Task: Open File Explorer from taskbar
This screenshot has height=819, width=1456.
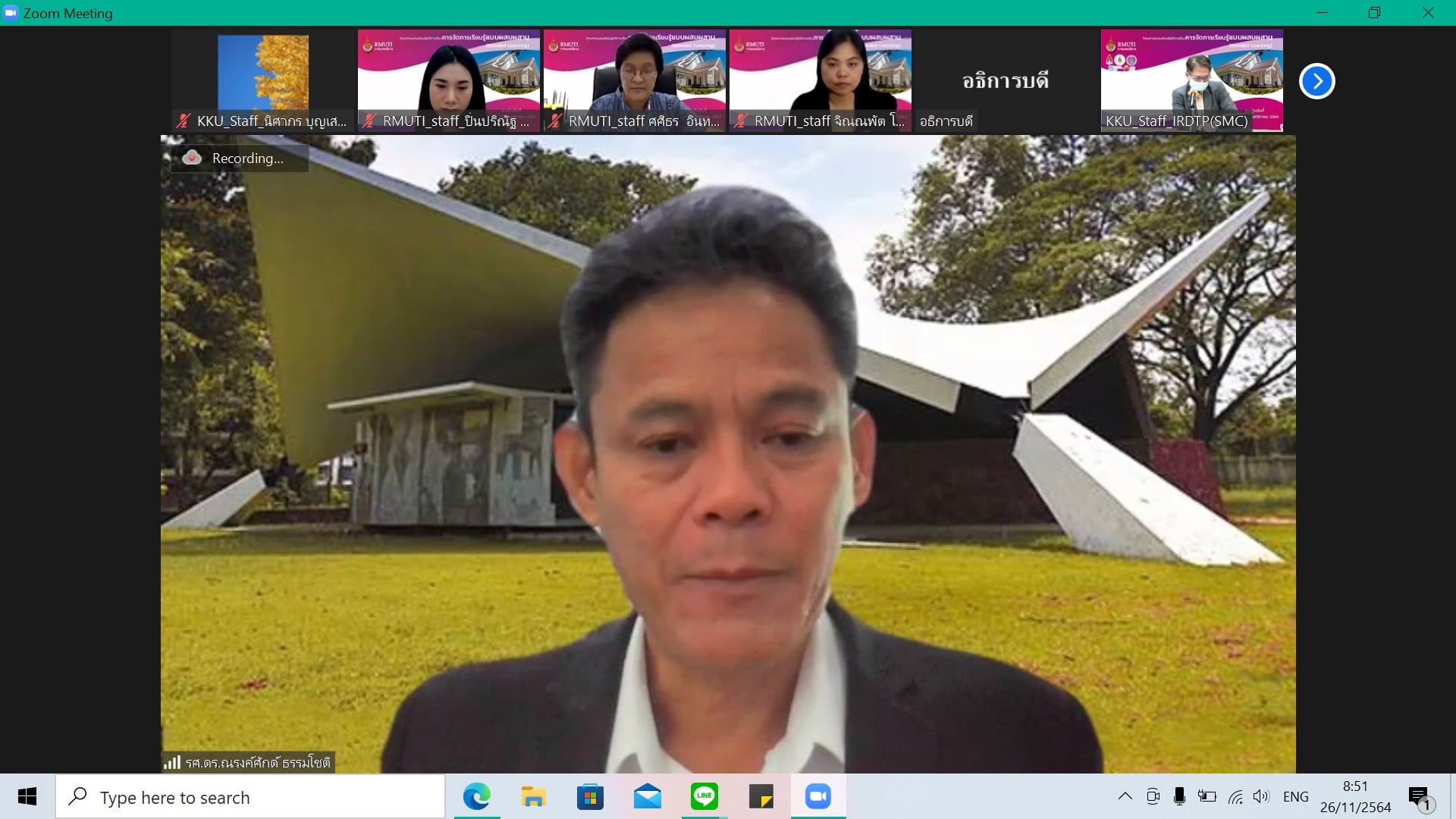Action: point(533,796)
